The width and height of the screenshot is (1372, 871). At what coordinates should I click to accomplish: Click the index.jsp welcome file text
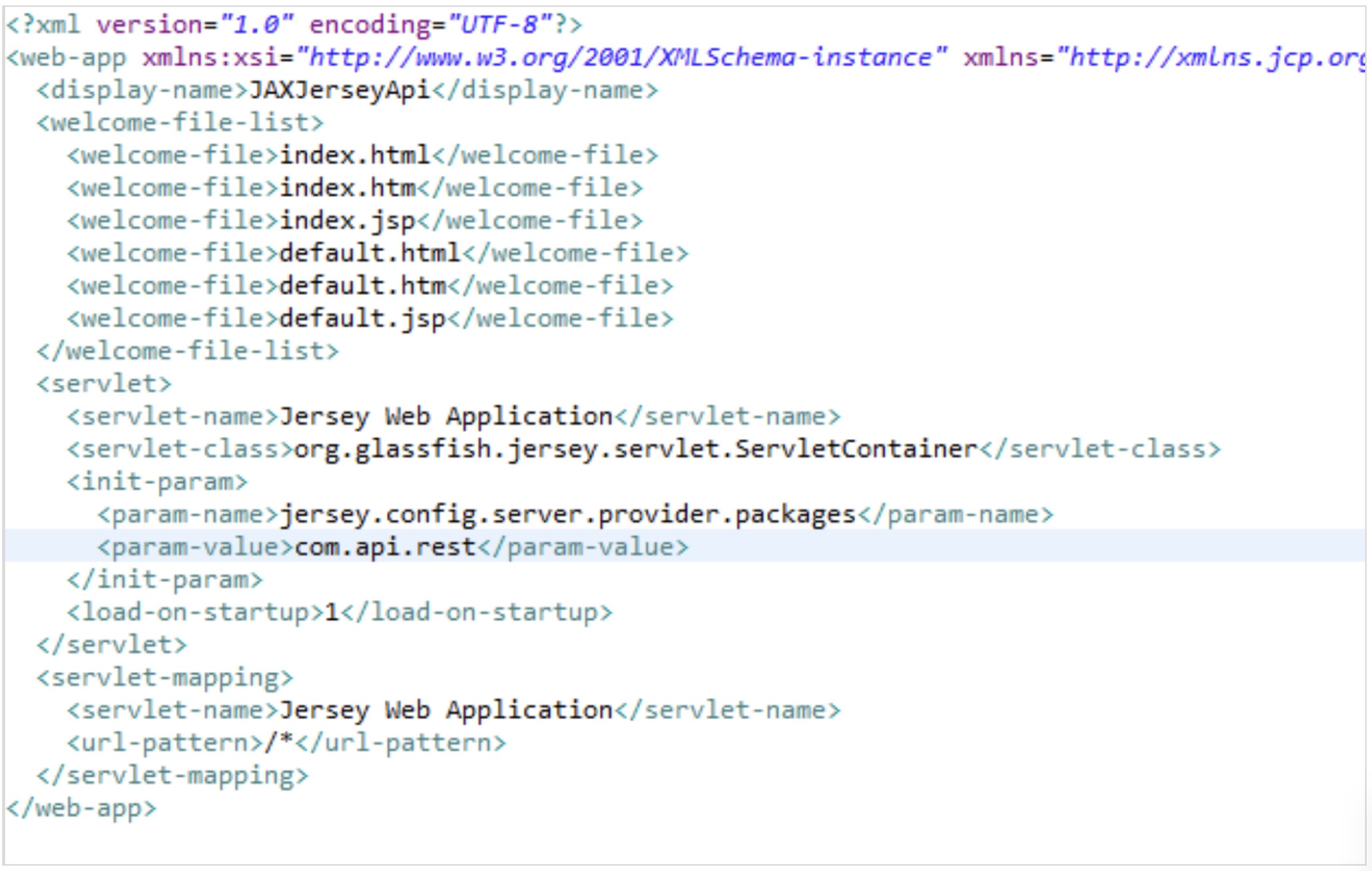pos(347,220)
